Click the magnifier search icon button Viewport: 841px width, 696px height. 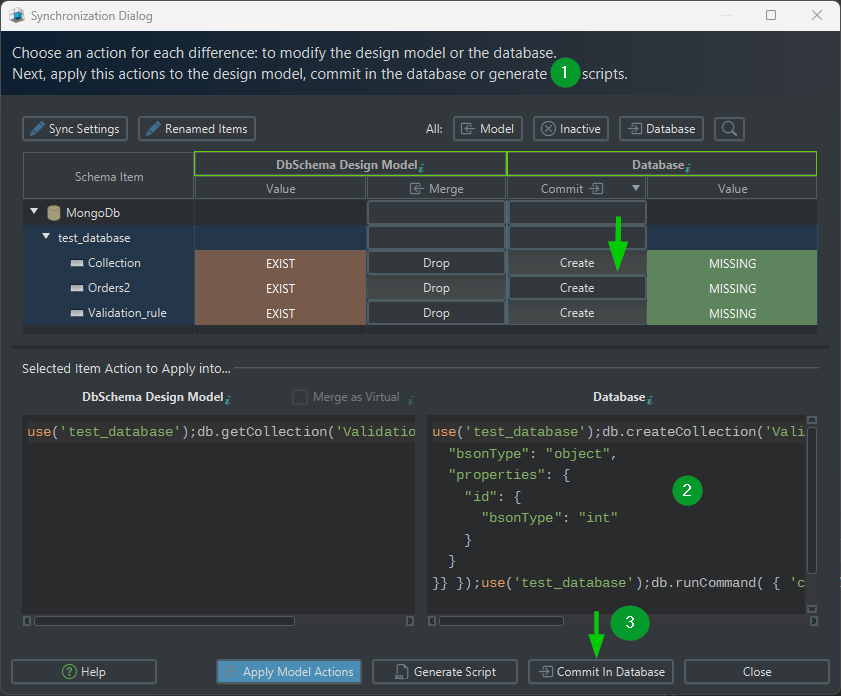tap(729, 129)
